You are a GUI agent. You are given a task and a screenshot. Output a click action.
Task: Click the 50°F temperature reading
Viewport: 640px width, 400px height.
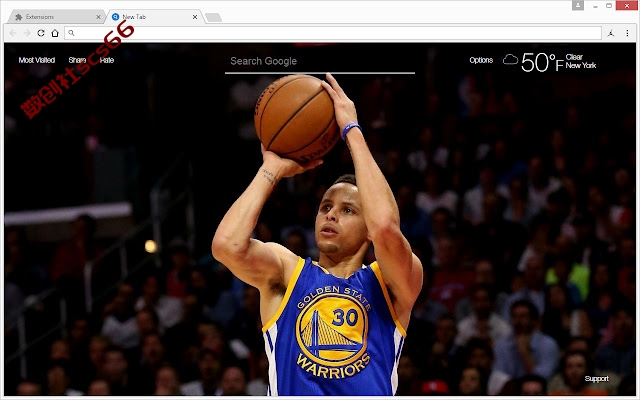coord(542,62)
